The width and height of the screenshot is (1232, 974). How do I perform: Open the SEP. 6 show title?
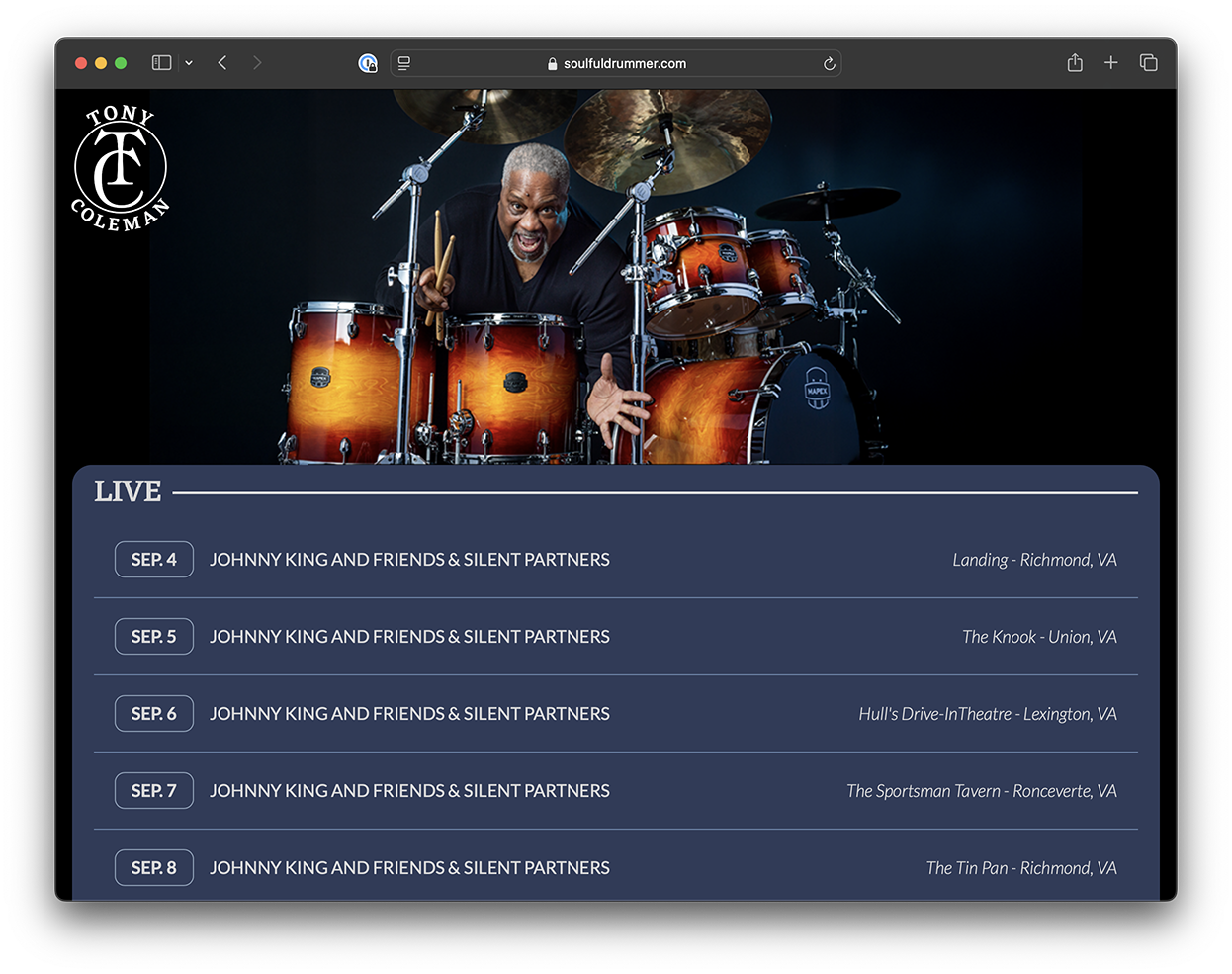tap(409, 714)
